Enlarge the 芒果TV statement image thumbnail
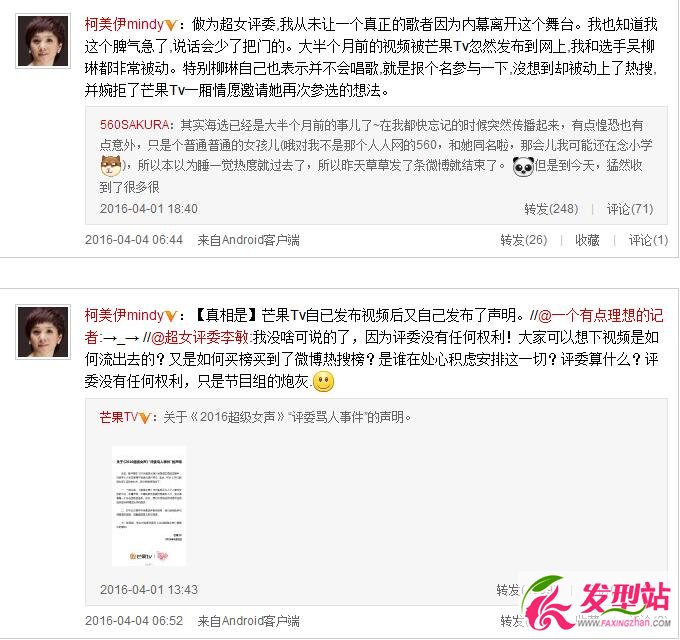The height and width of the screenshot is (640, 680). 149,506
